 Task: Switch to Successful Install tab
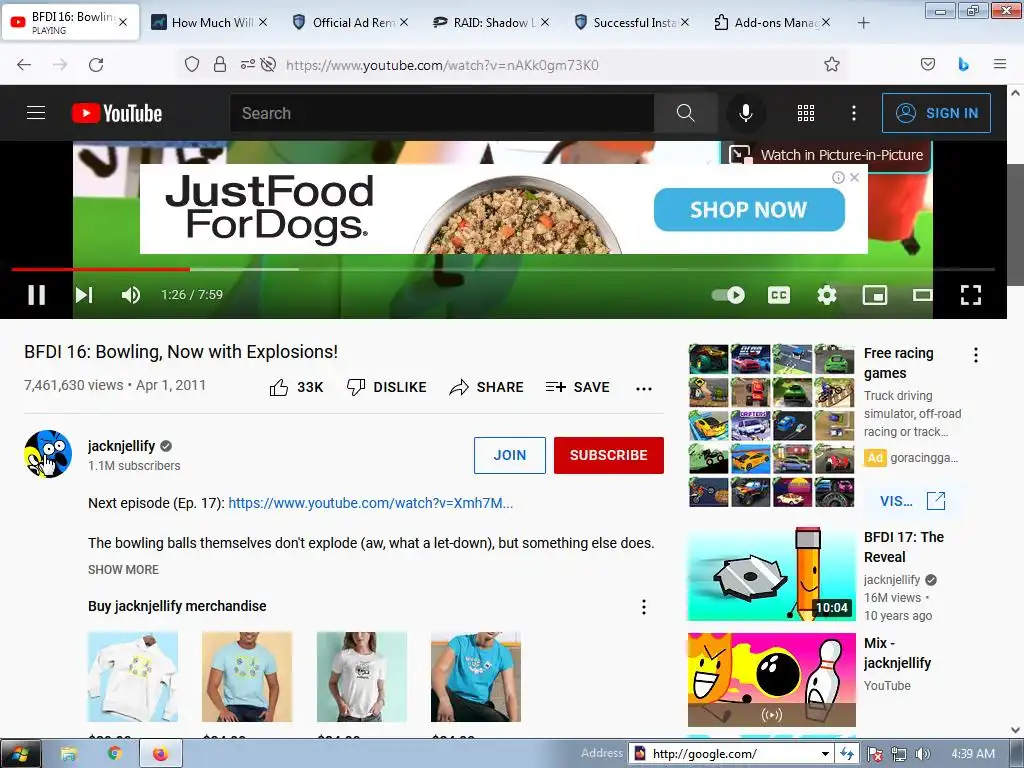[633, 23]
